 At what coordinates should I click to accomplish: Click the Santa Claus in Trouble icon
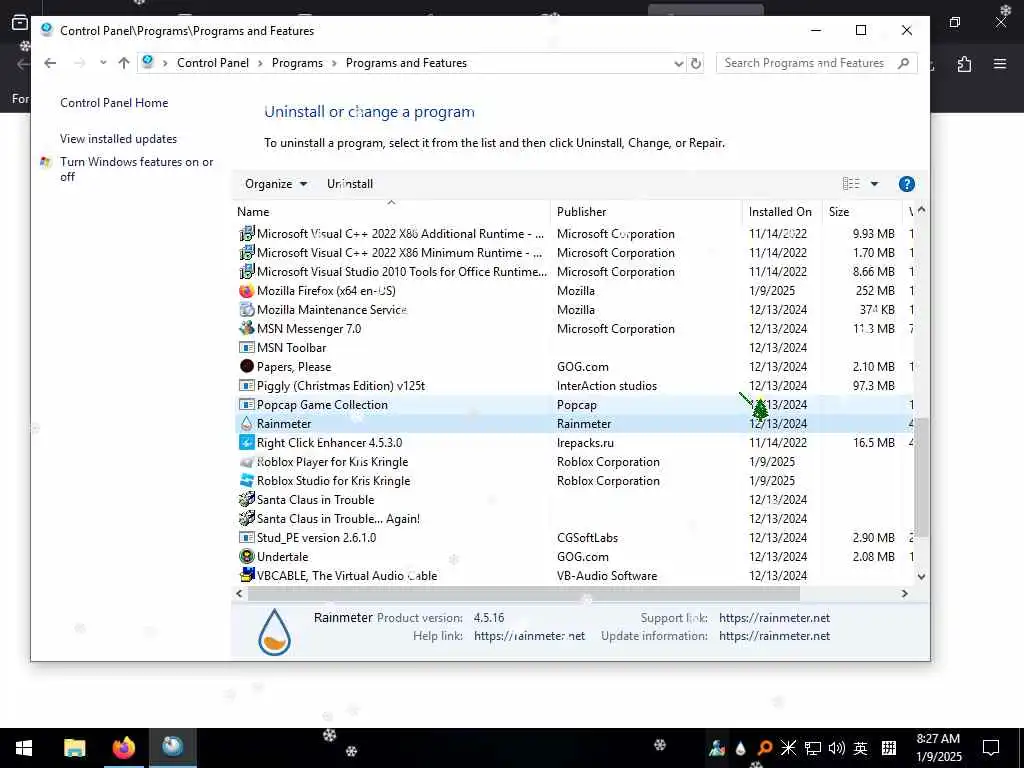(246, 500)
